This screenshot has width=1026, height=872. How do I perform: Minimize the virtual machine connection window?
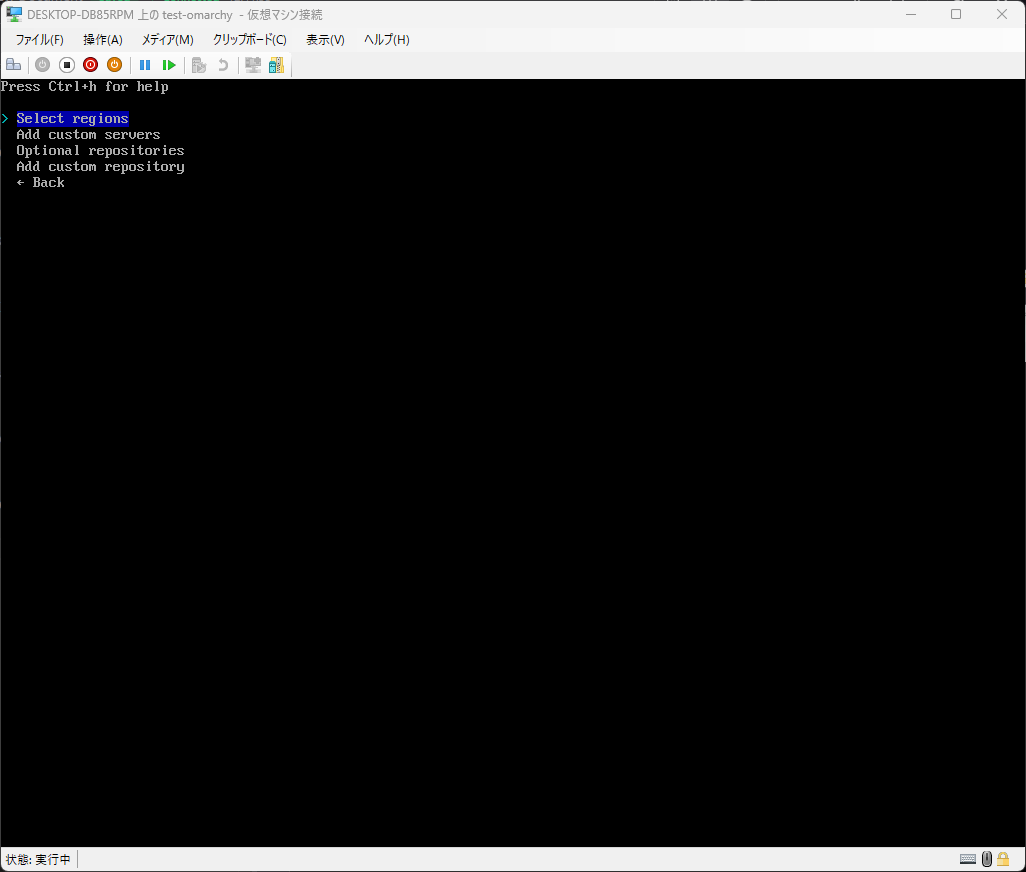point(911,14)
